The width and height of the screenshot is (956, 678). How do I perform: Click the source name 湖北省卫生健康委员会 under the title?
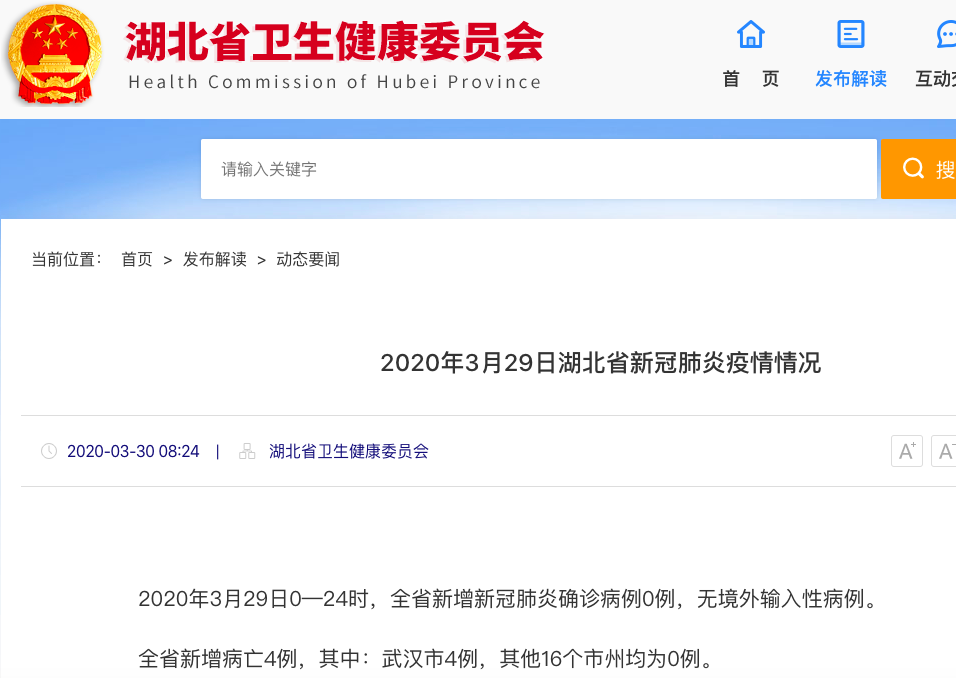pyautogui.click(x=348, y=451)
